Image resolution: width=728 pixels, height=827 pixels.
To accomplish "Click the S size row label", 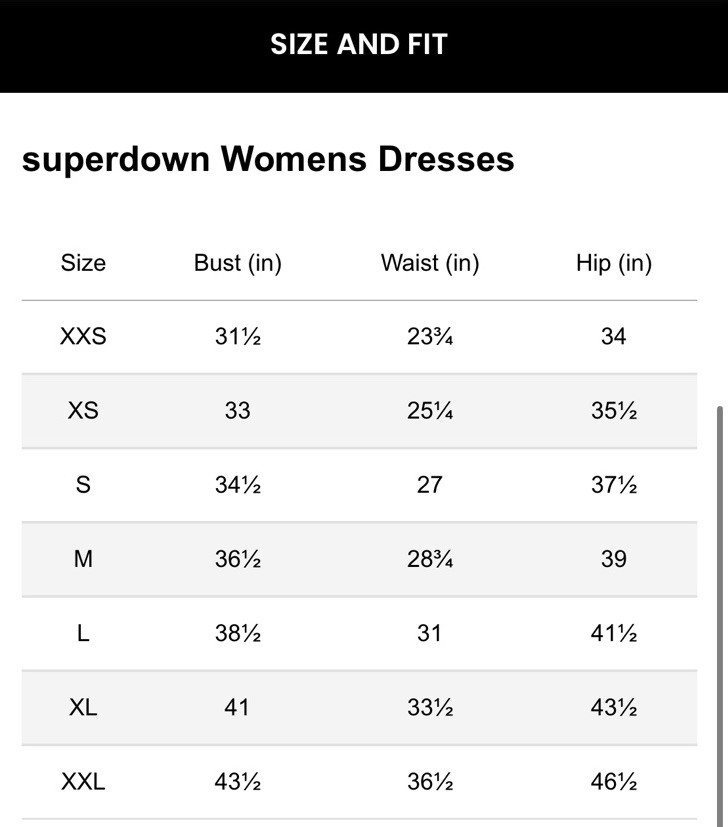I will point(83,485).
